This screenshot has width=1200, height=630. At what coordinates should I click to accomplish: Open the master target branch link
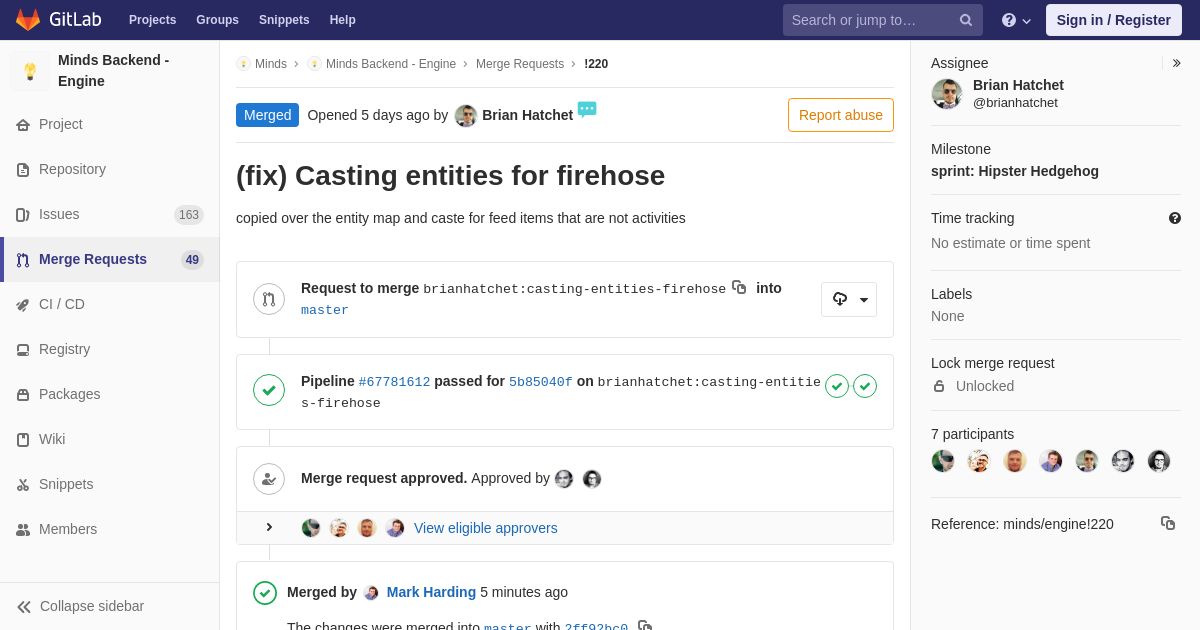(x=325, y=310)
